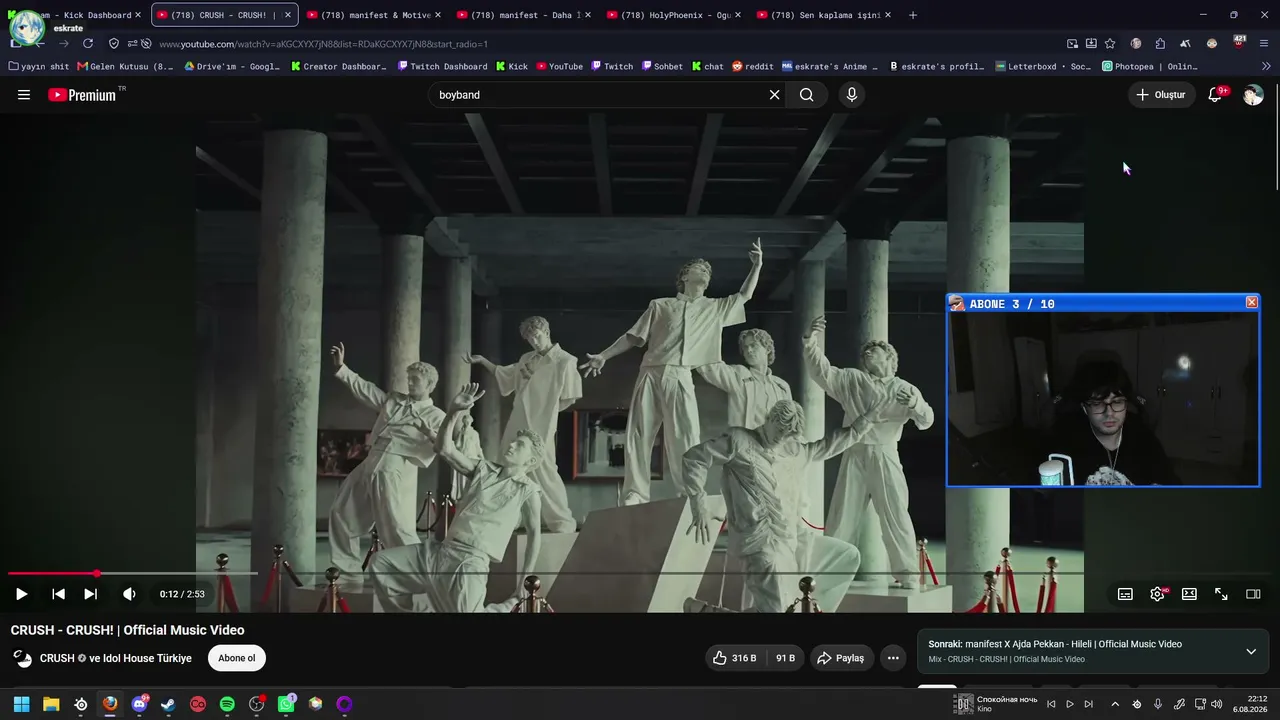Switch the player to theater mode
Viewport: 1280px width, 720px height.
(x=1189, y=594)
